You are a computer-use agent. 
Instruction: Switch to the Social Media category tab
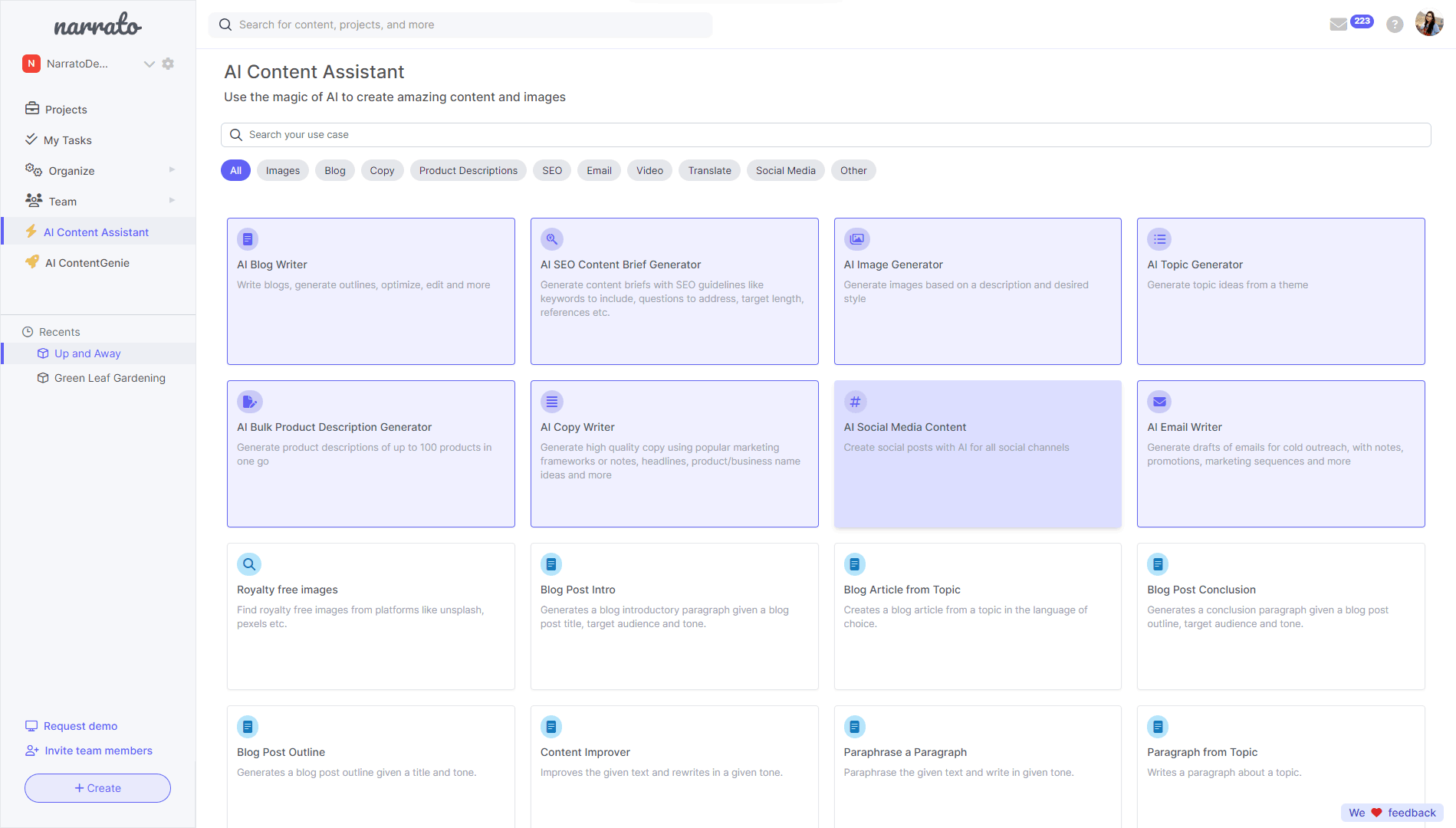tap(785, 170)
